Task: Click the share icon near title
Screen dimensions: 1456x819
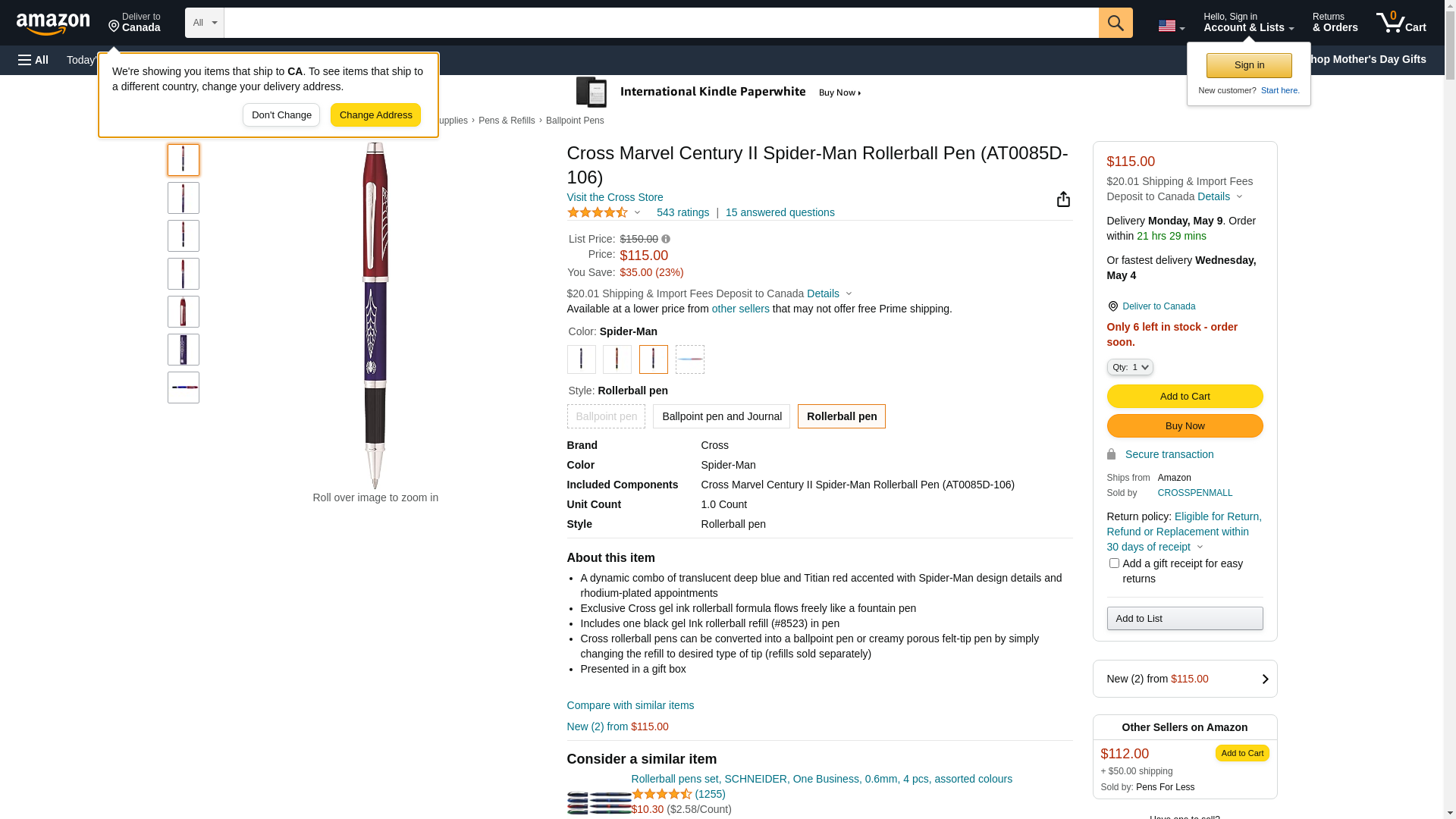Action: 1063,199
